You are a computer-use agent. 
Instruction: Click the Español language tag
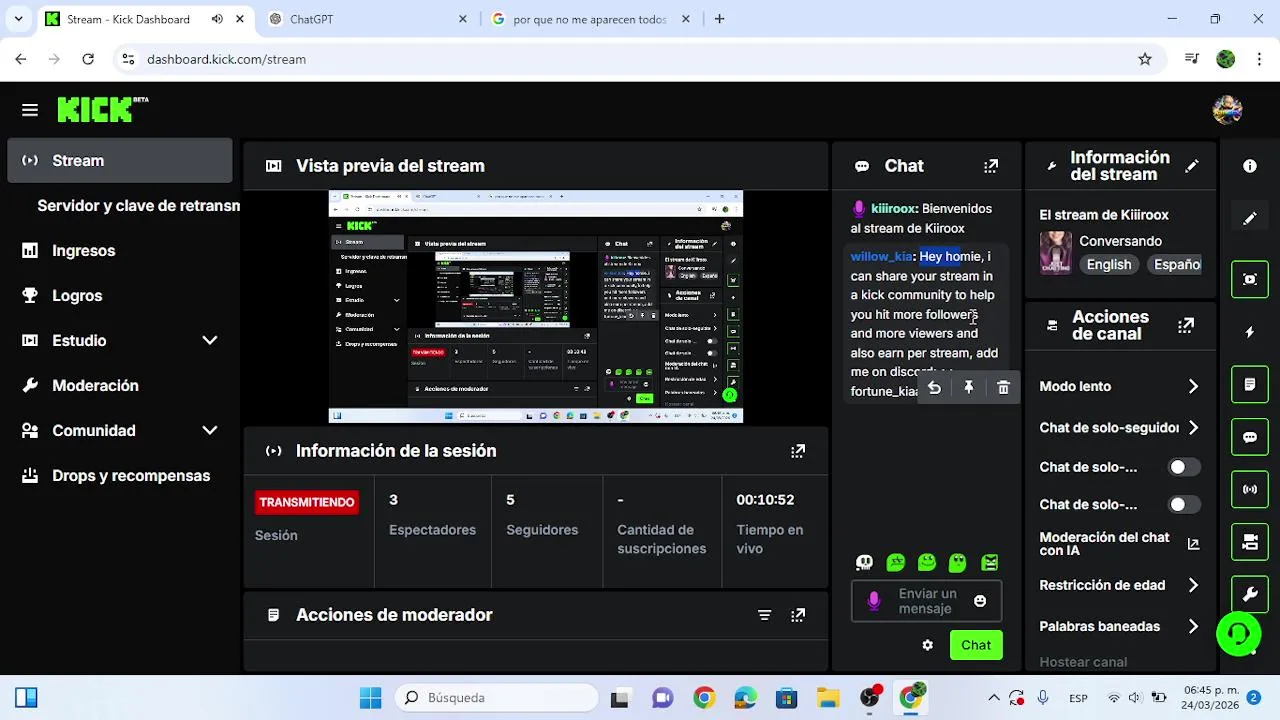tap(1175, 265)
